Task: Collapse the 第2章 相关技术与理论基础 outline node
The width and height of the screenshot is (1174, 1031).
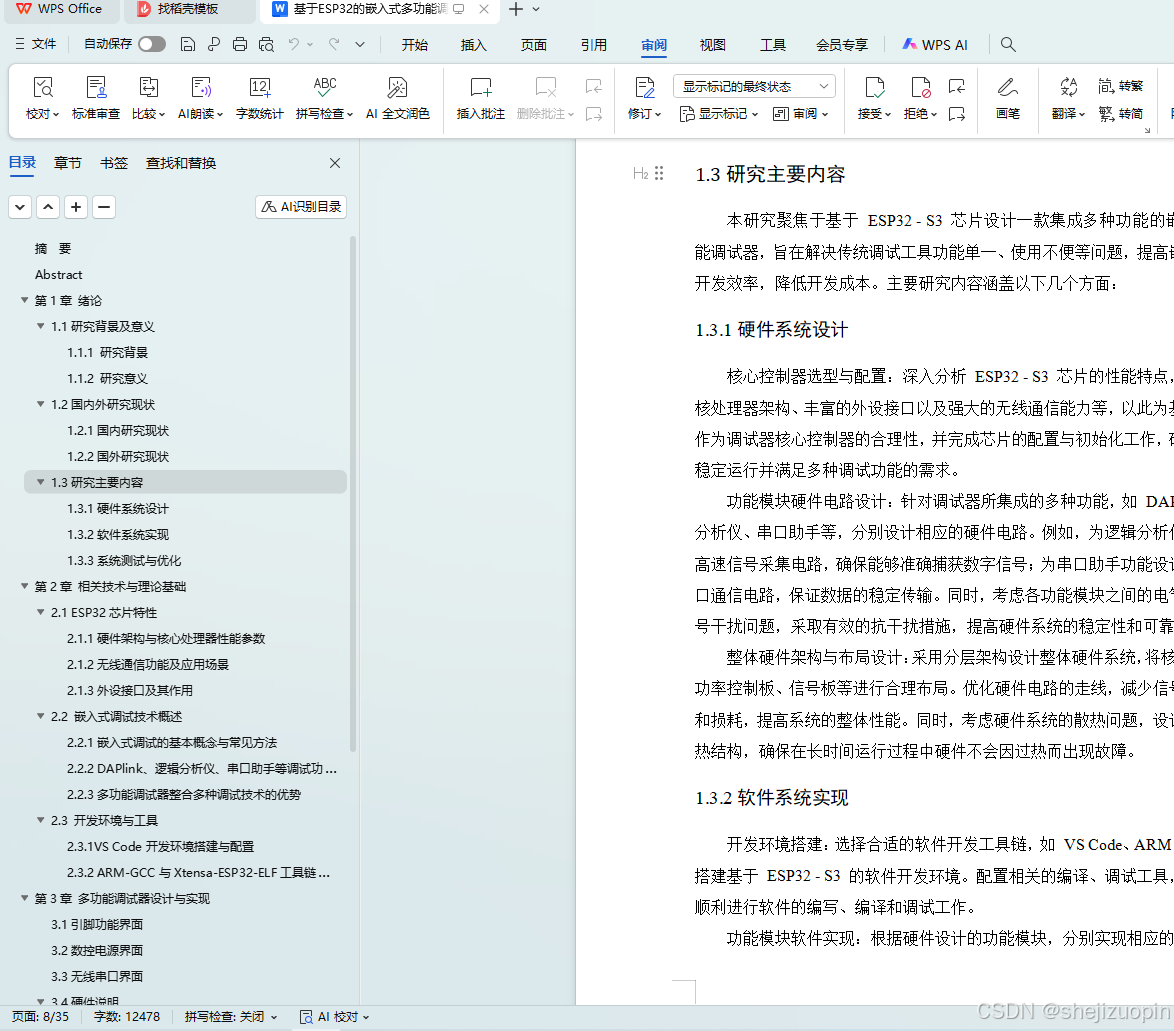Action: tap(23, 586)
